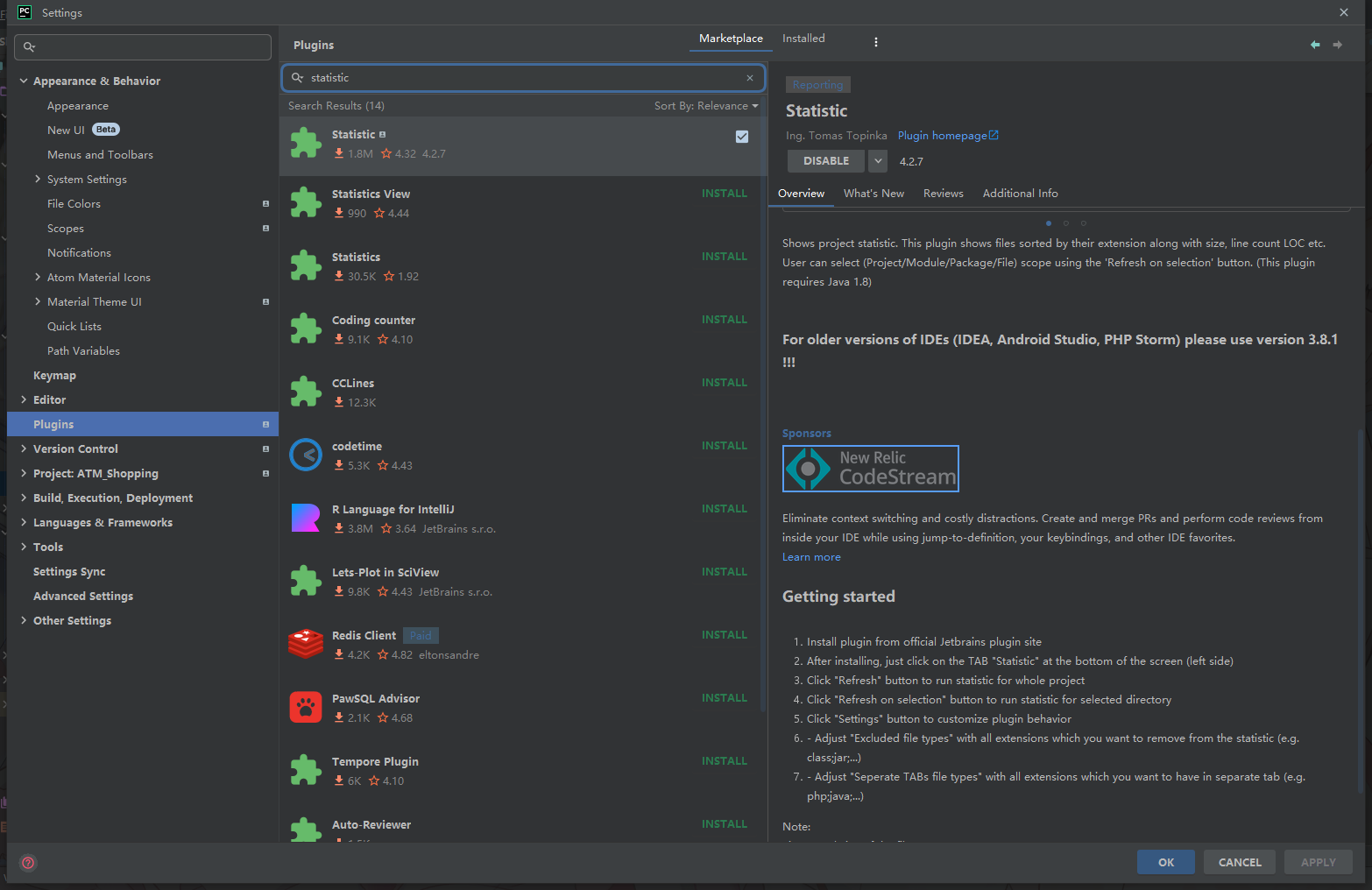1372x890 pixels.
Task: Click project-level marker icon beside Plugins
Action: pos(265,425)
